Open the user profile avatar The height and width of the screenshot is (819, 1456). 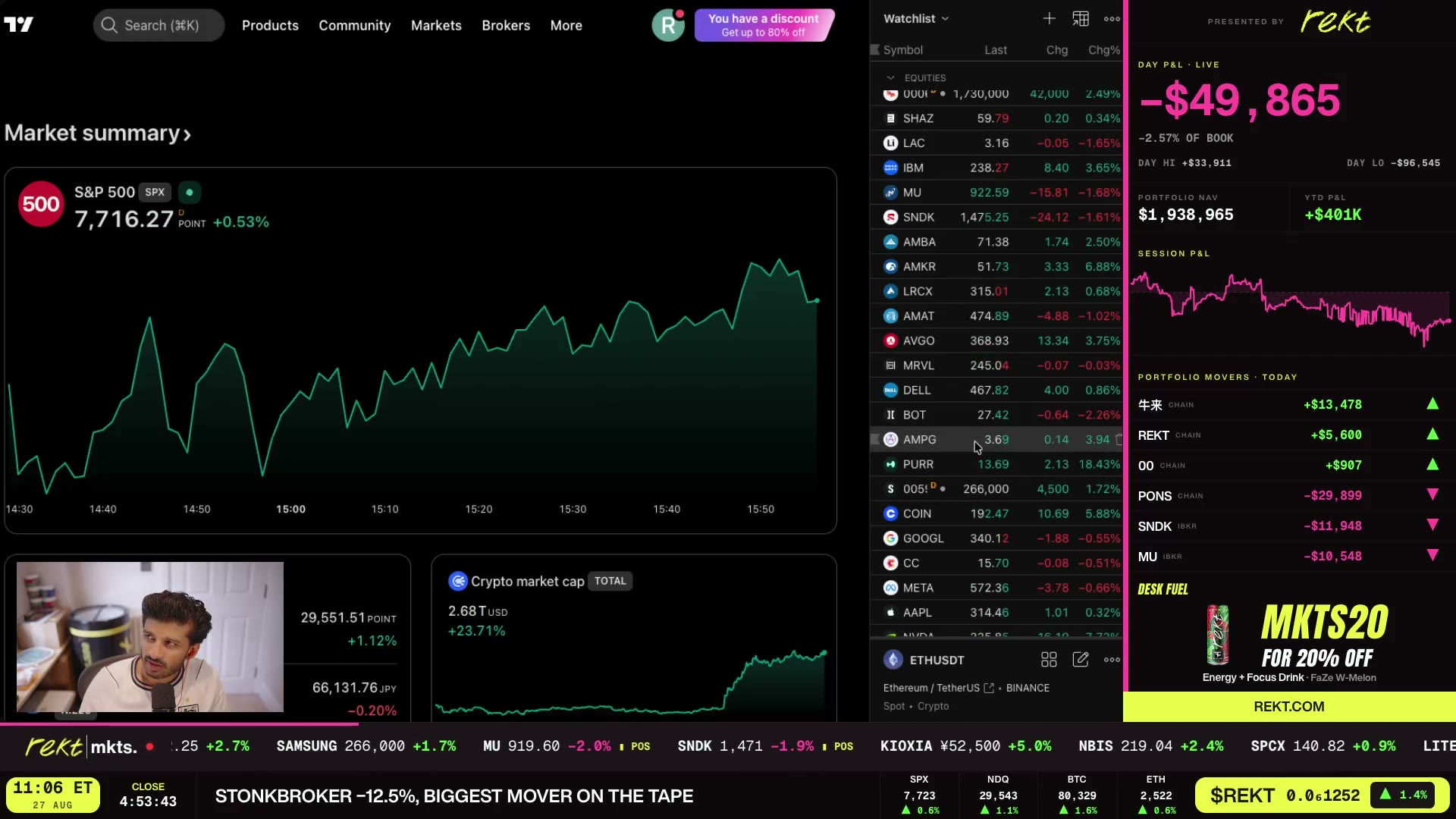(x=668, y=25)
